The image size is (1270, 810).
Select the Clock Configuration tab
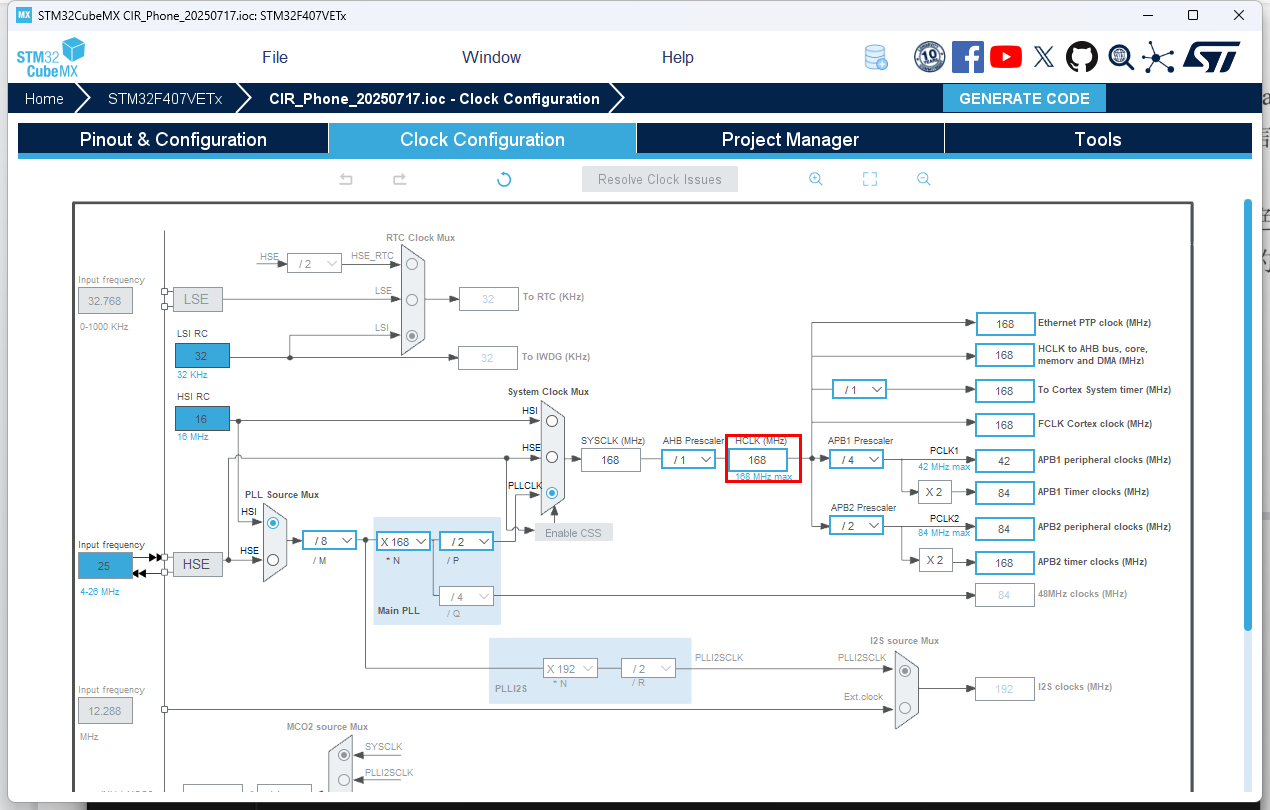482,139
